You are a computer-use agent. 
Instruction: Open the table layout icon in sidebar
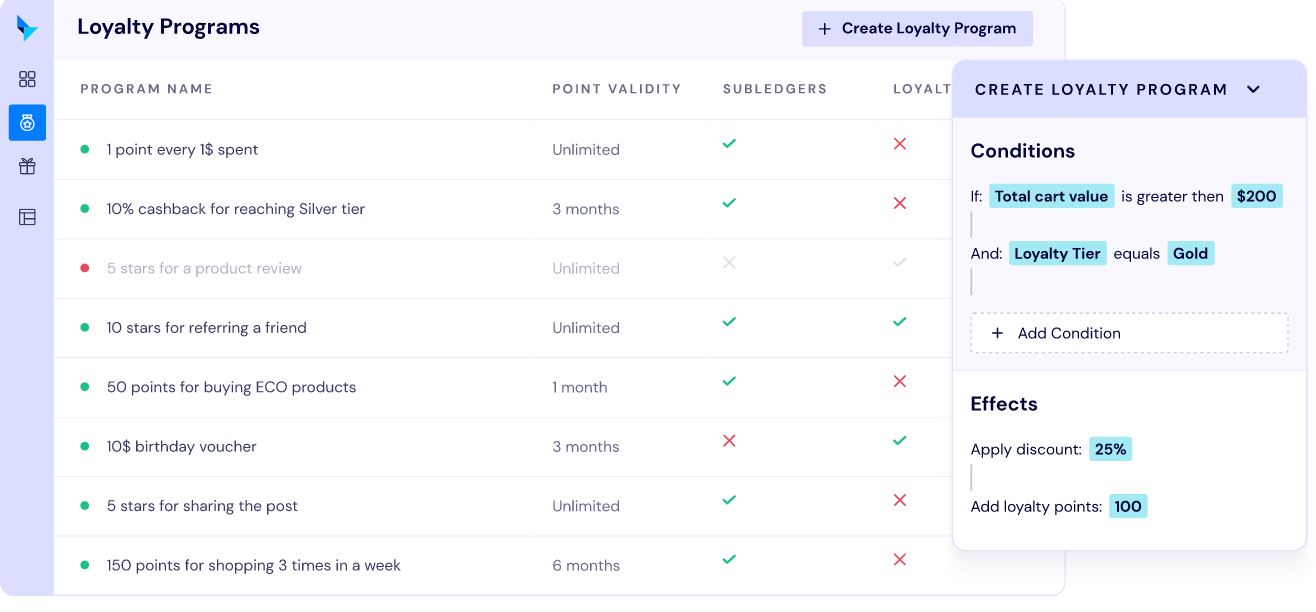point(27,216)
